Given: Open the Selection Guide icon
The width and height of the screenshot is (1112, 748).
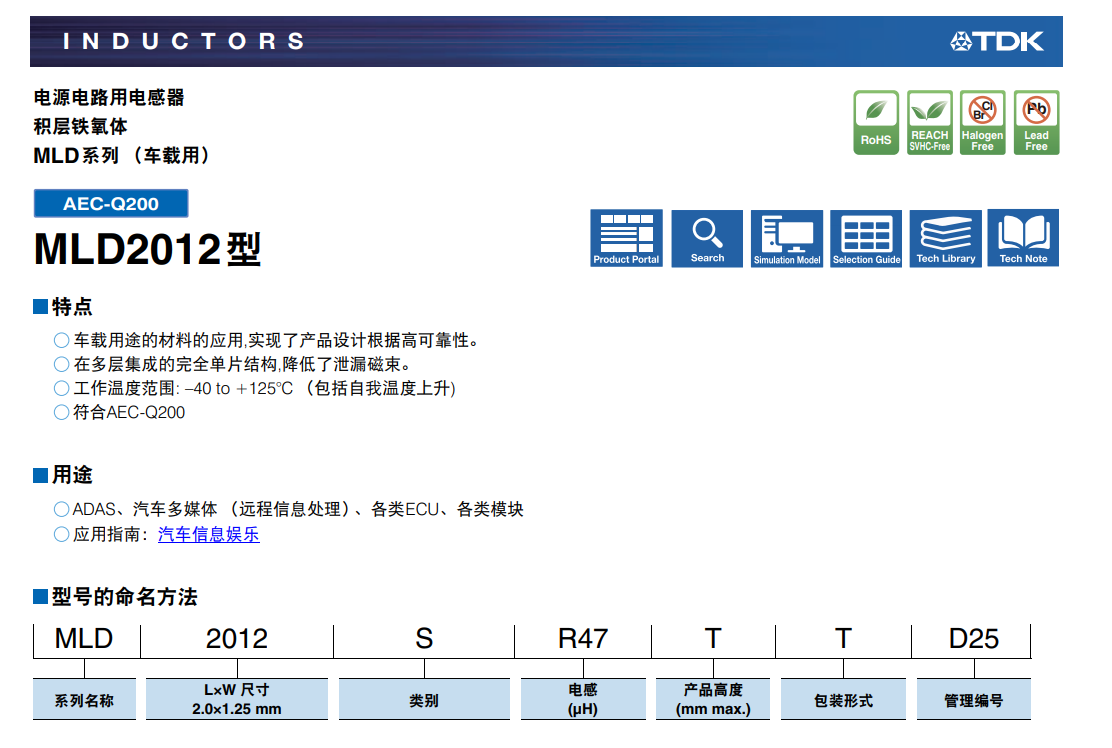Looking at the screenshot, I should pyautogui.click(x=866, y=238).
